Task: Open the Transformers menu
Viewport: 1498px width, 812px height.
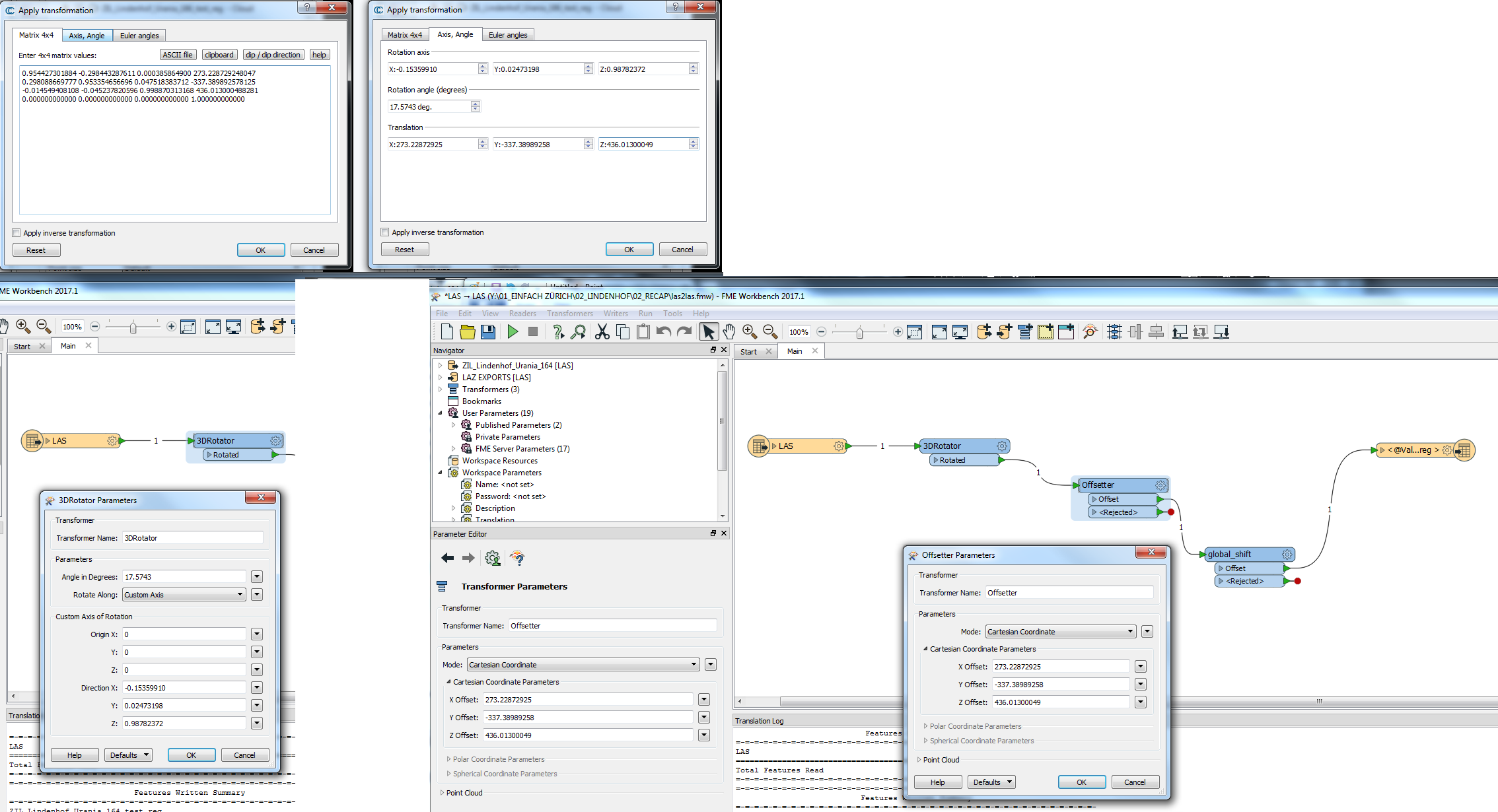Action: [569, 314]
